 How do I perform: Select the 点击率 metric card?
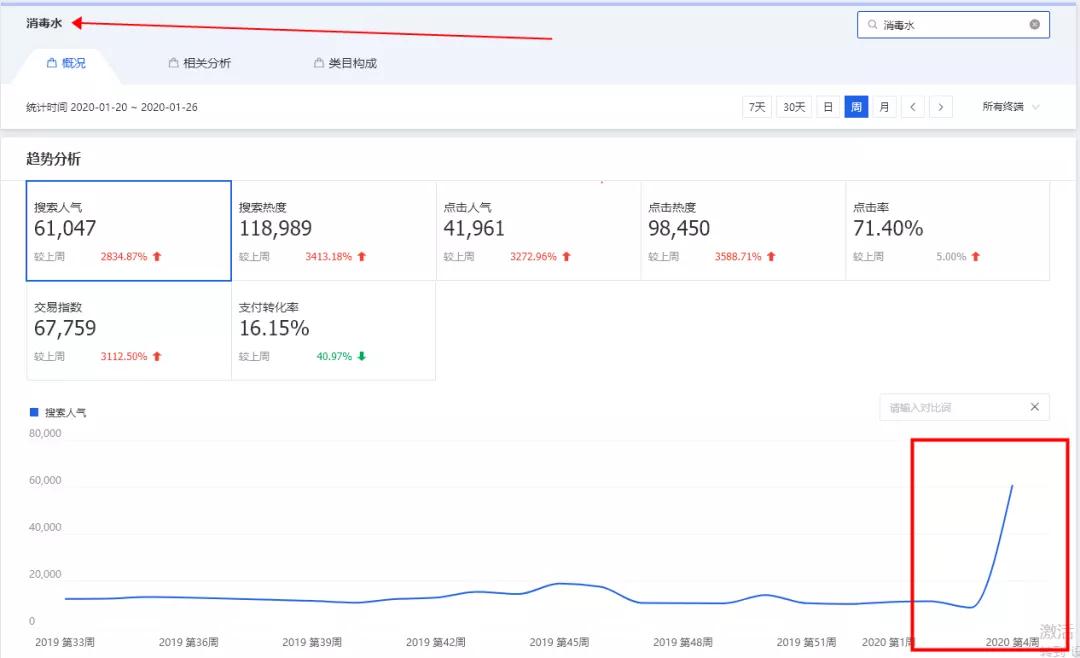(947, 231)
